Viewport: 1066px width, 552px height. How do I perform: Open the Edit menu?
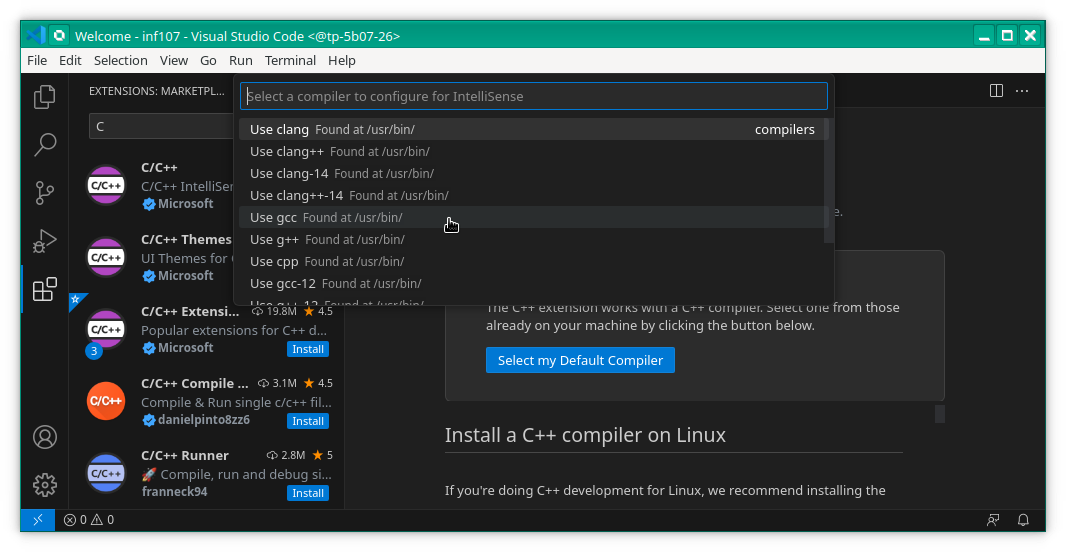click(70, 61)
